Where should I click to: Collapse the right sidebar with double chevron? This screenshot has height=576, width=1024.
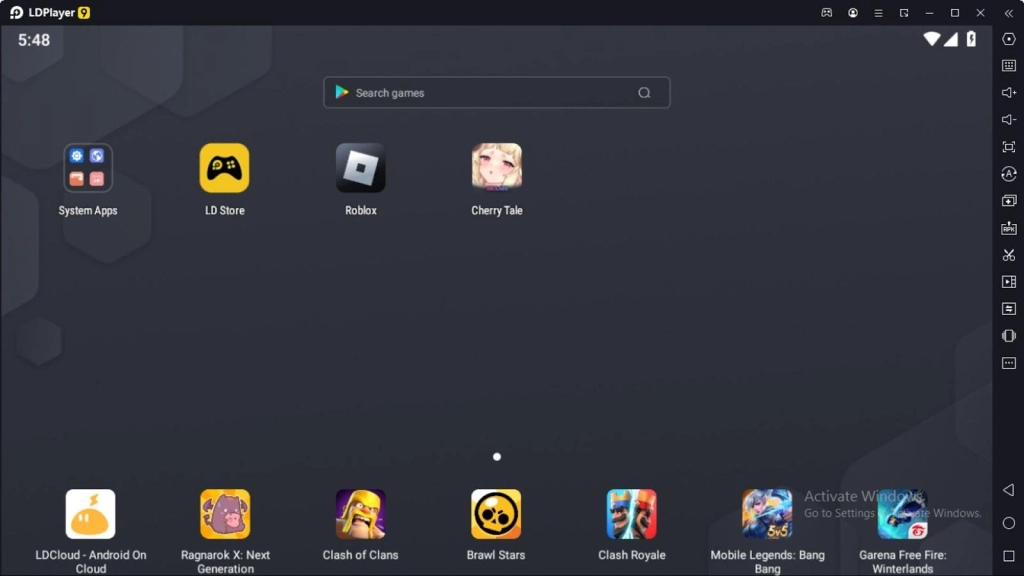1008,13
